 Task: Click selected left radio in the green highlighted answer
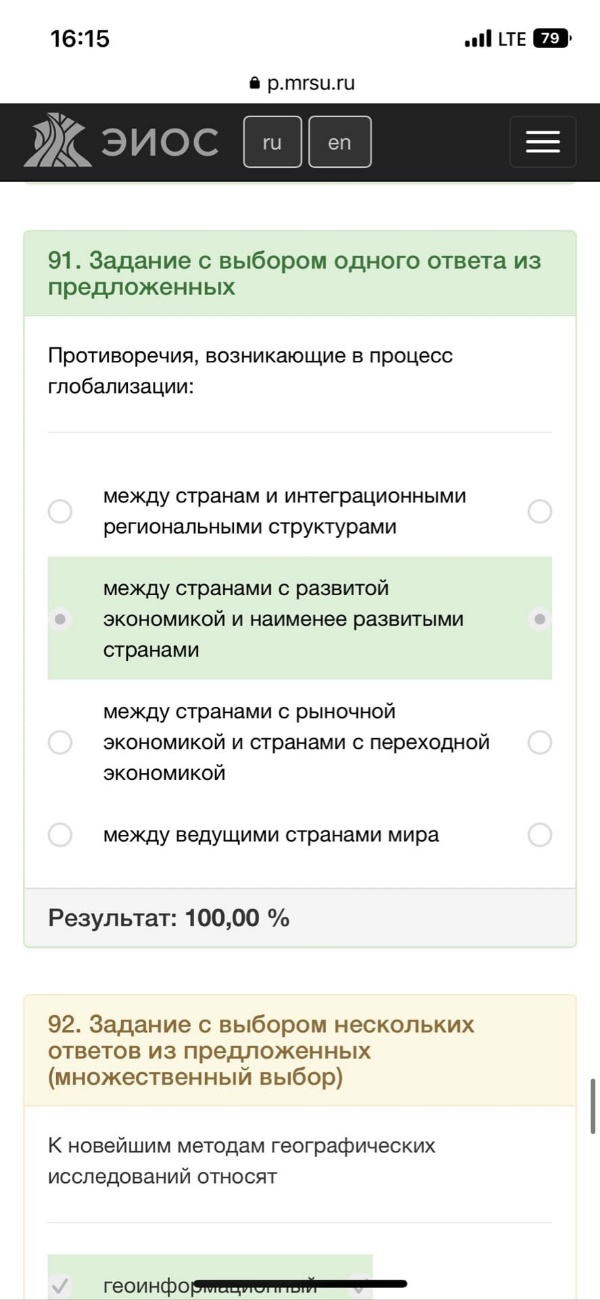tap(60, 619)
